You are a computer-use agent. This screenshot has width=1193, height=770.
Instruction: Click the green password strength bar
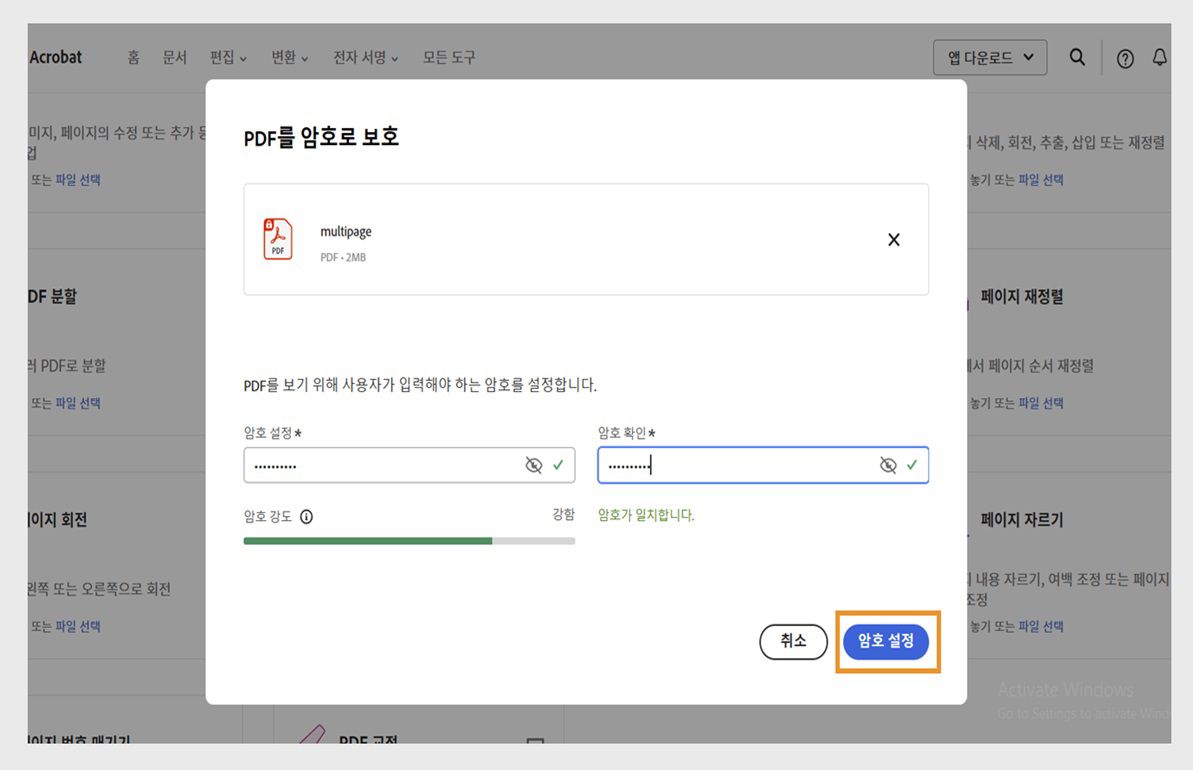click(367, 540)
